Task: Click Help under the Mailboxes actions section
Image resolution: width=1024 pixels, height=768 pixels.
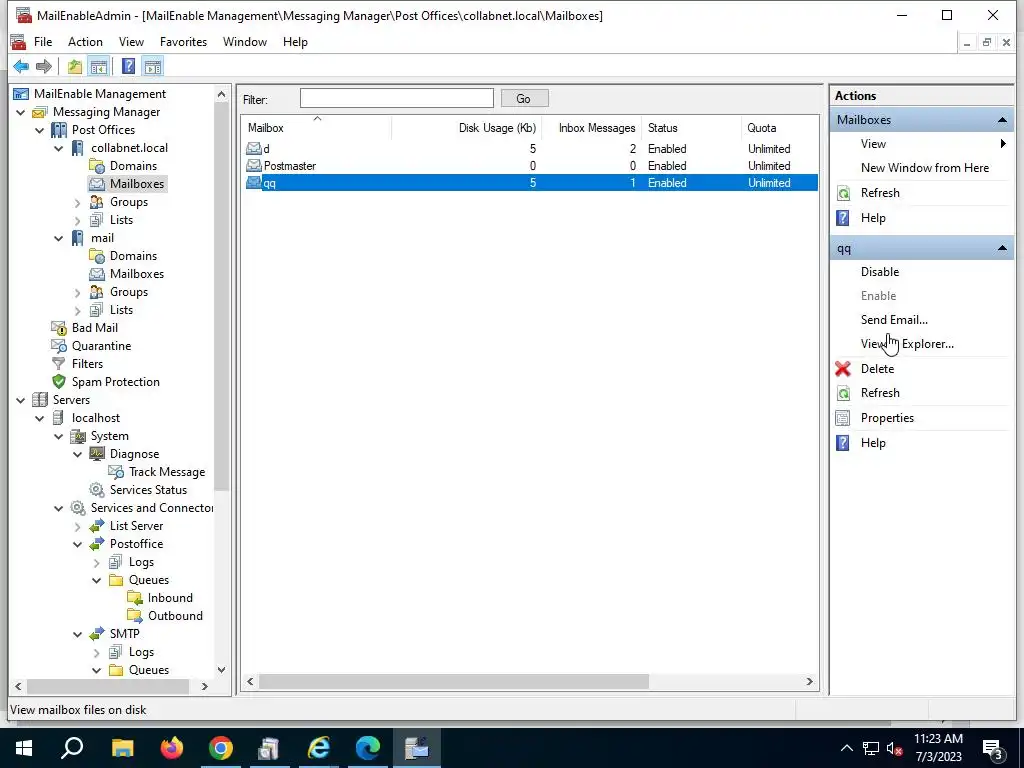Action: click(x=872, y=218)
